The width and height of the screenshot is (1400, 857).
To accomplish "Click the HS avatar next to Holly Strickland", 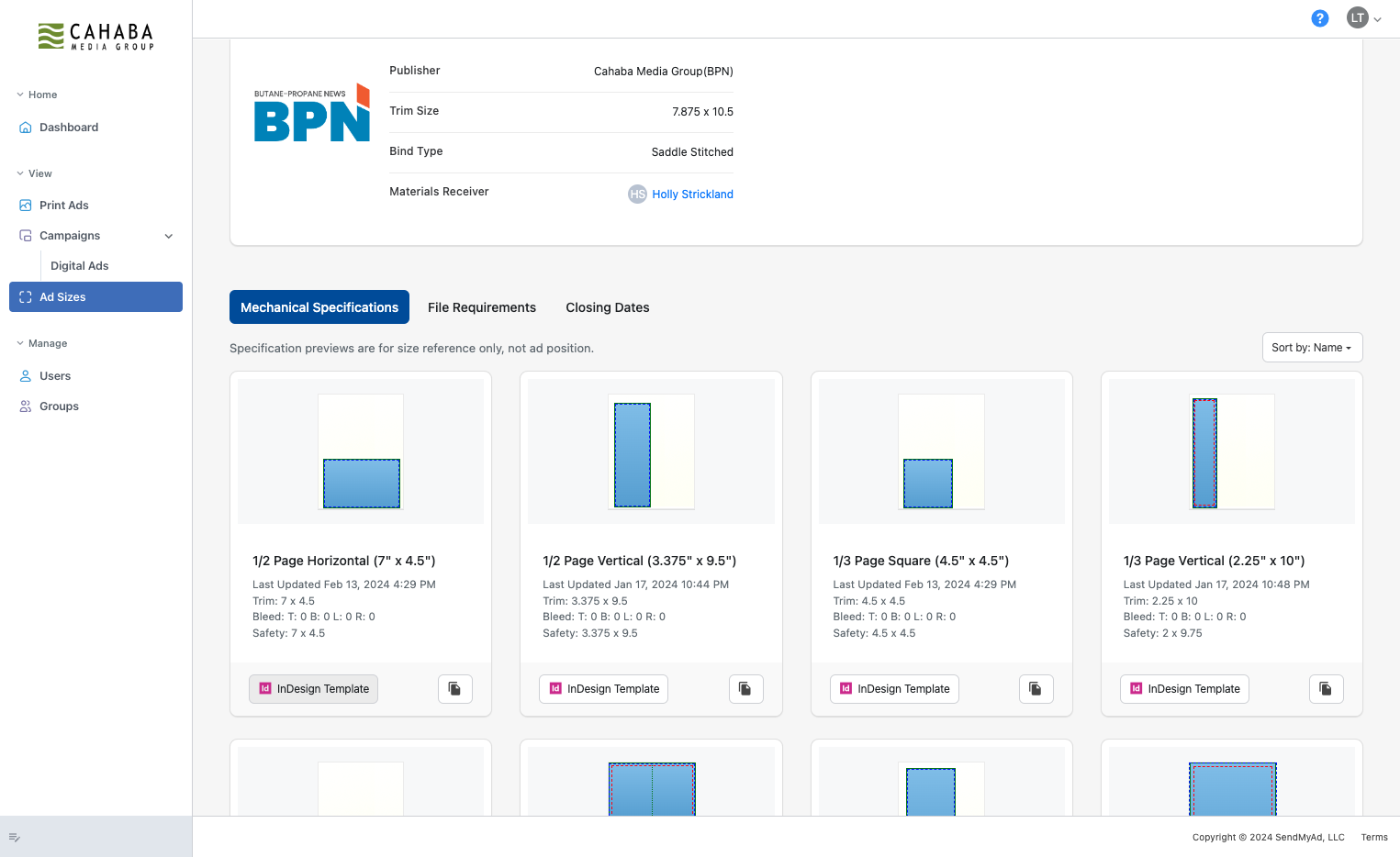I will 637,195.
